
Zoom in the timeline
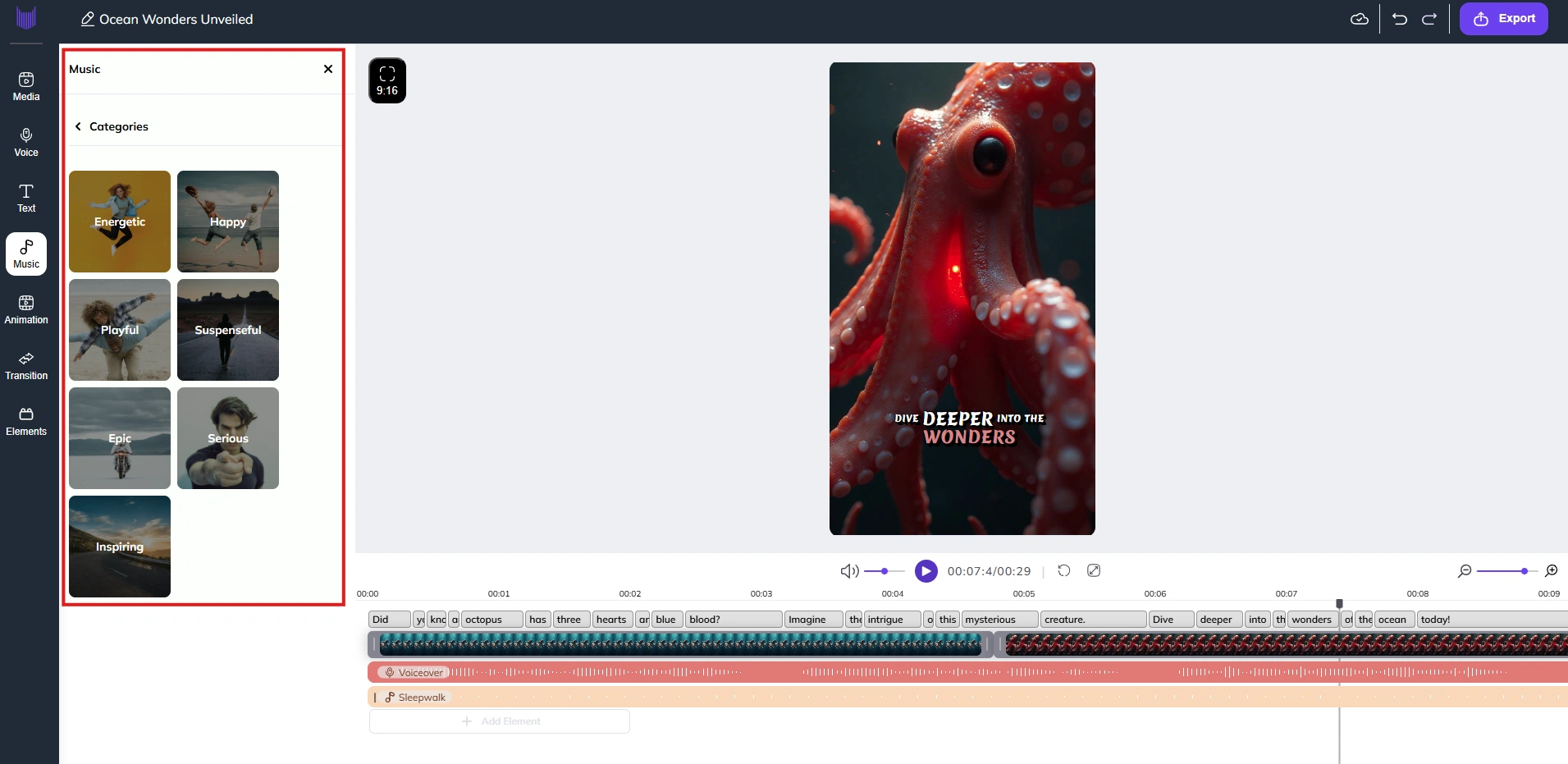[1552, 571]
